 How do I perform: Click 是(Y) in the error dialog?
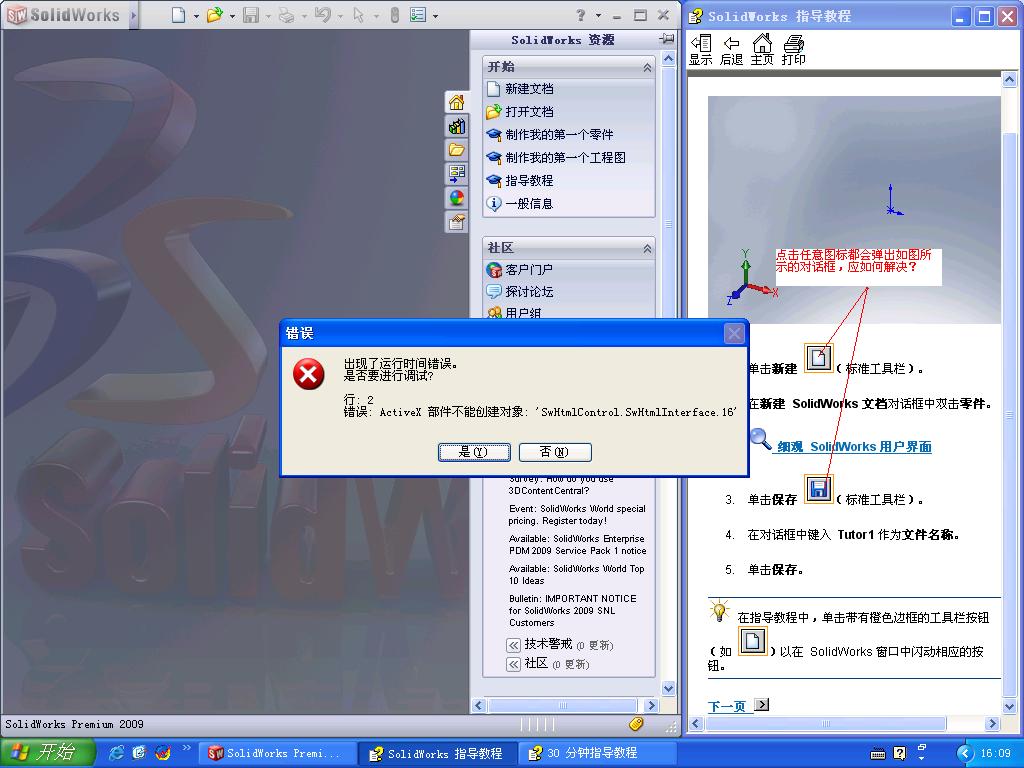pos(474,452)
